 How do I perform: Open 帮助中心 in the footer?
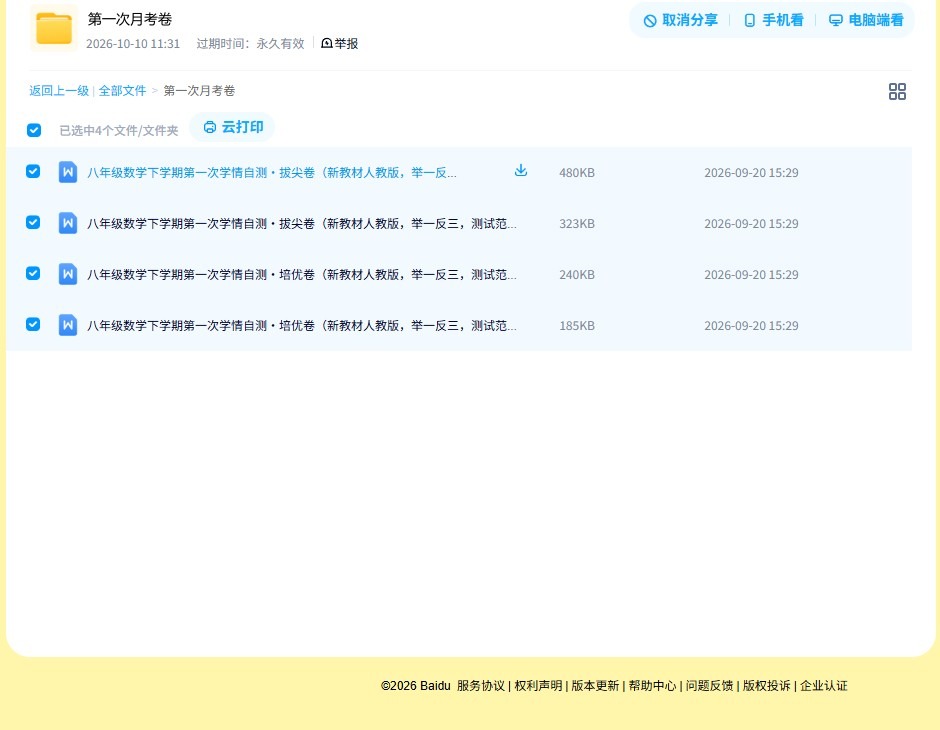coord(652,686)
